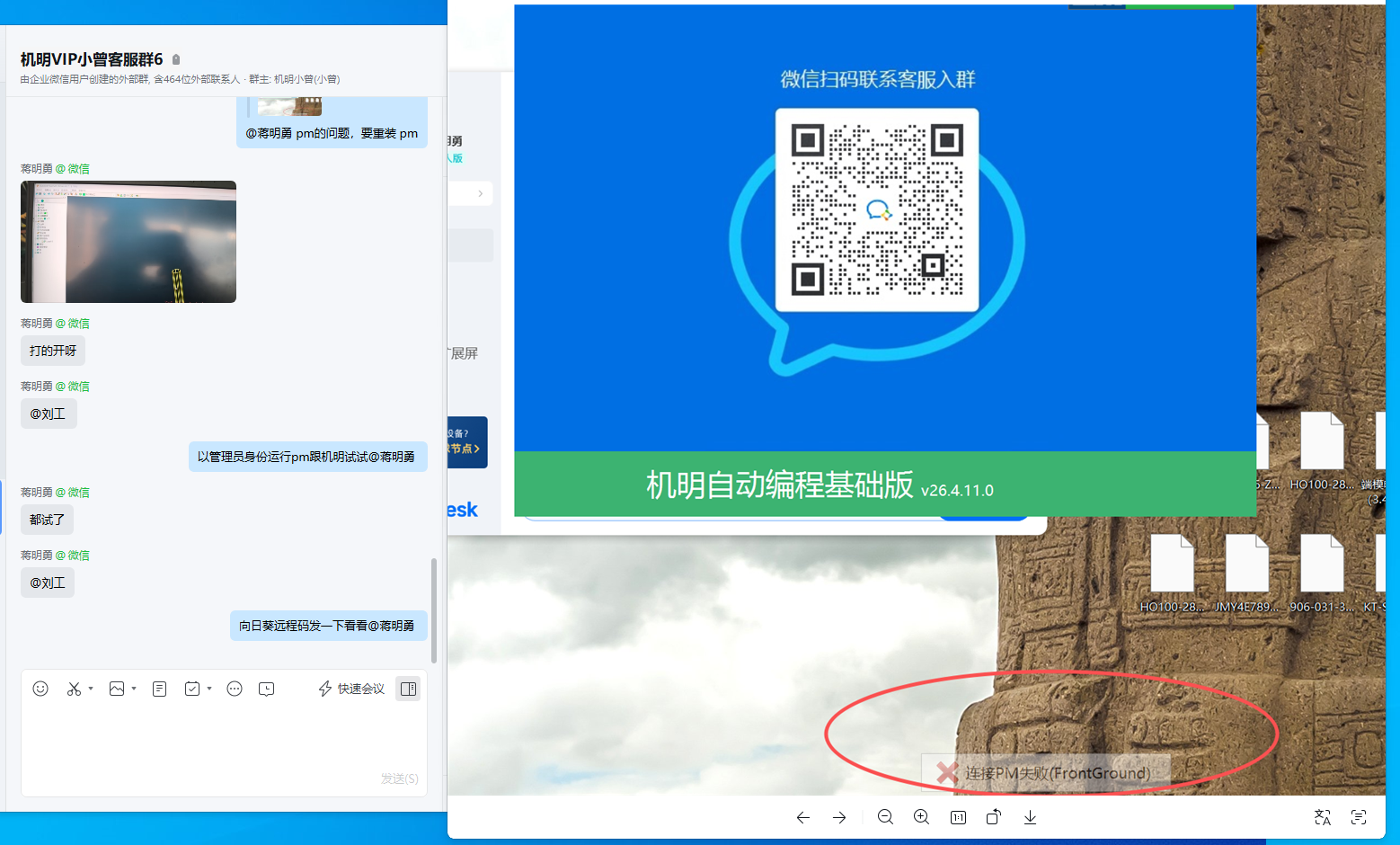Viewport: 1400px width, 845px height.
Task: Click sender name 蒋明勇 above 都试了
Action: 37,492
